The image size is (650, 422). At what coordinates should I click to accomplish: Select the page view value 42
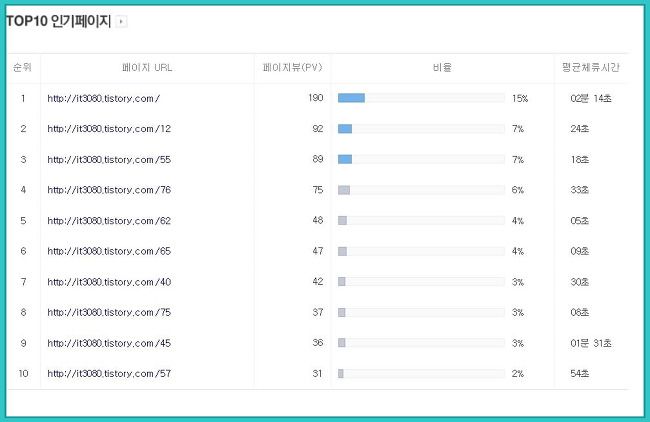pyautogui.click(x=318, y=281)
